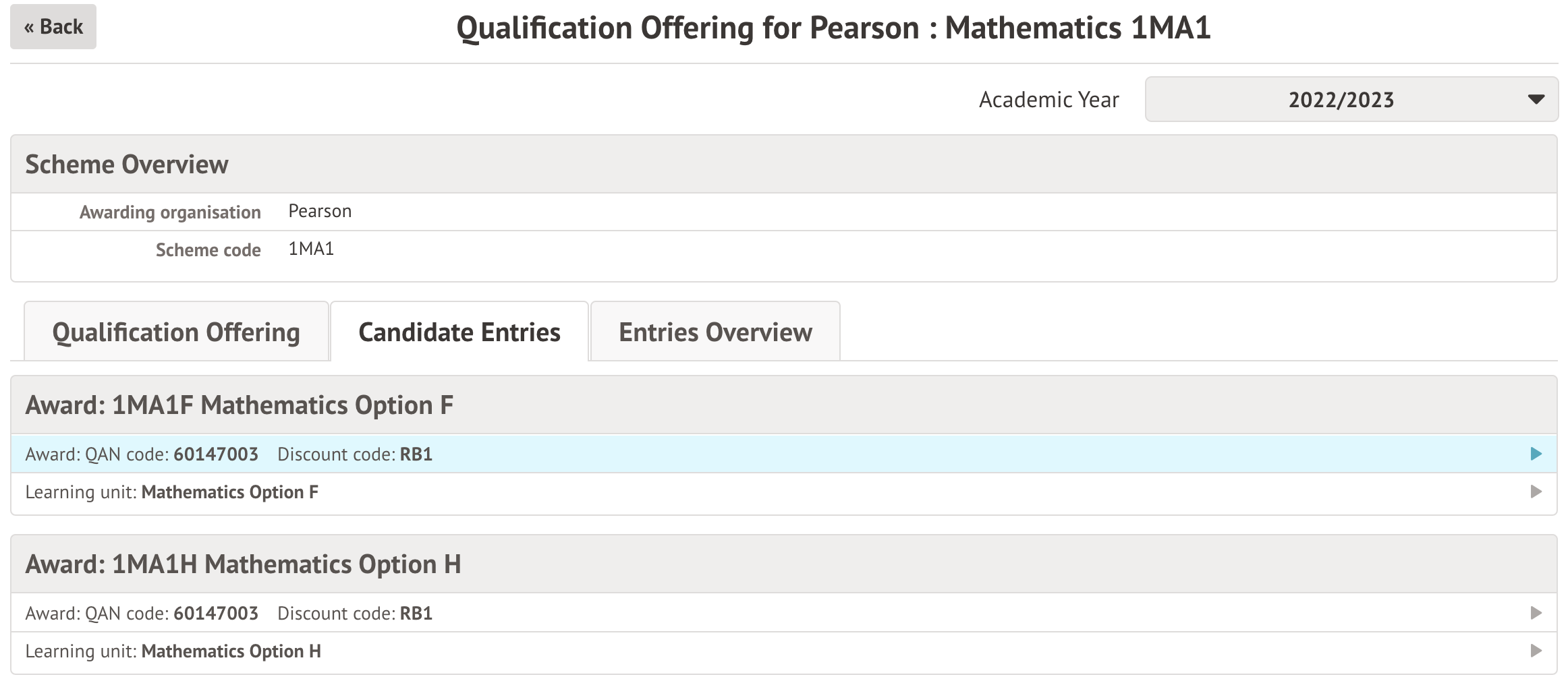Switch to the Qualification Offering tab
This screenshot has width=1568, height=681.
point(176,332)
